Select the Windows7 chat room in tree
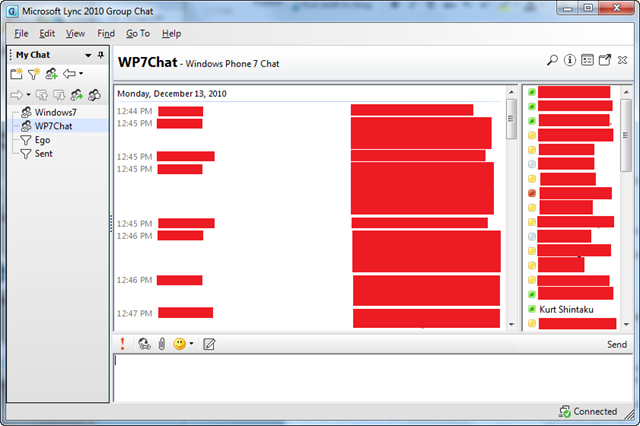 (55, 112)
